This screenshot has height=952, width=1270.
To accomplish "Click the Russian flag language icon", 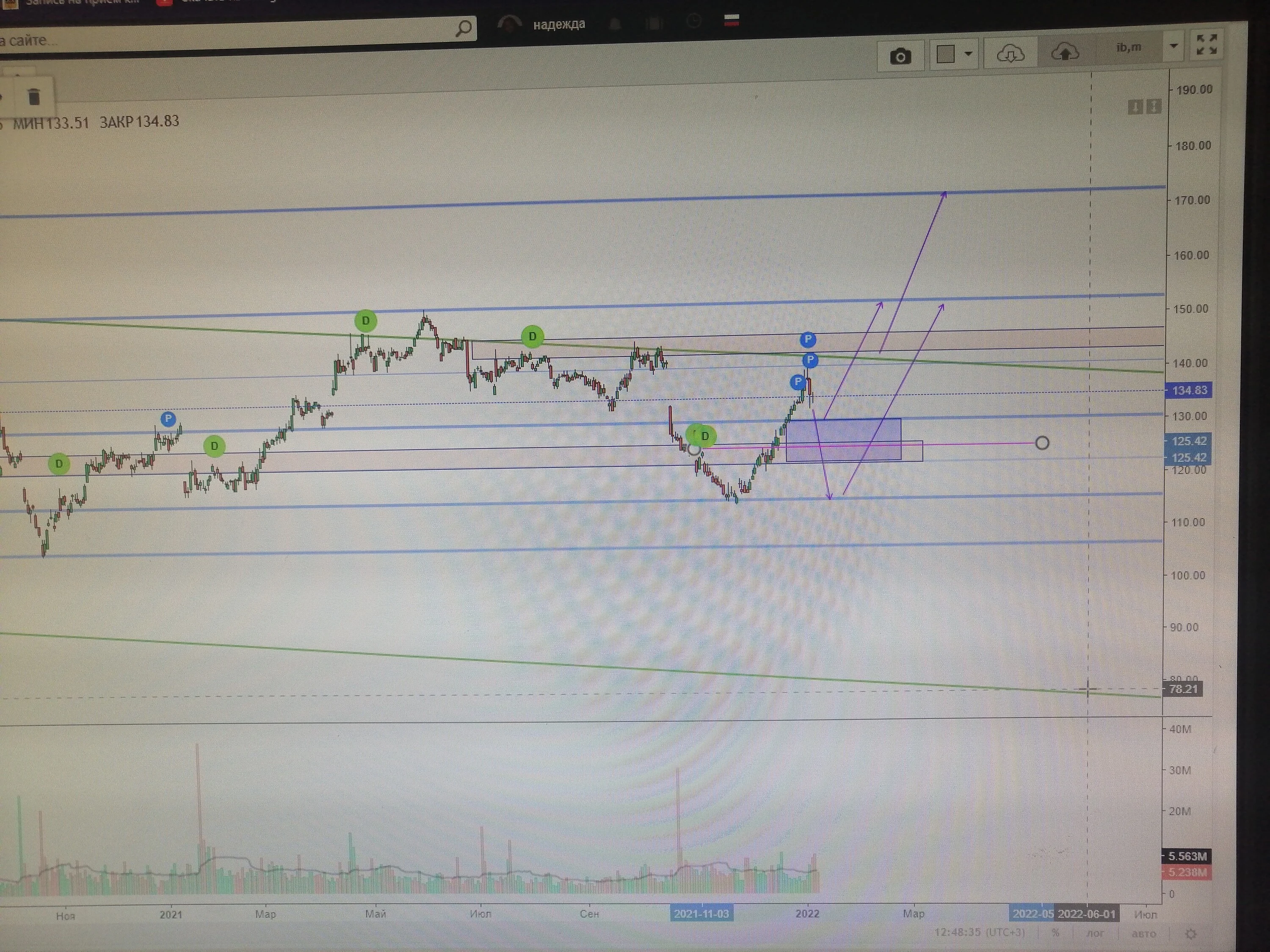I will (732, 21).
